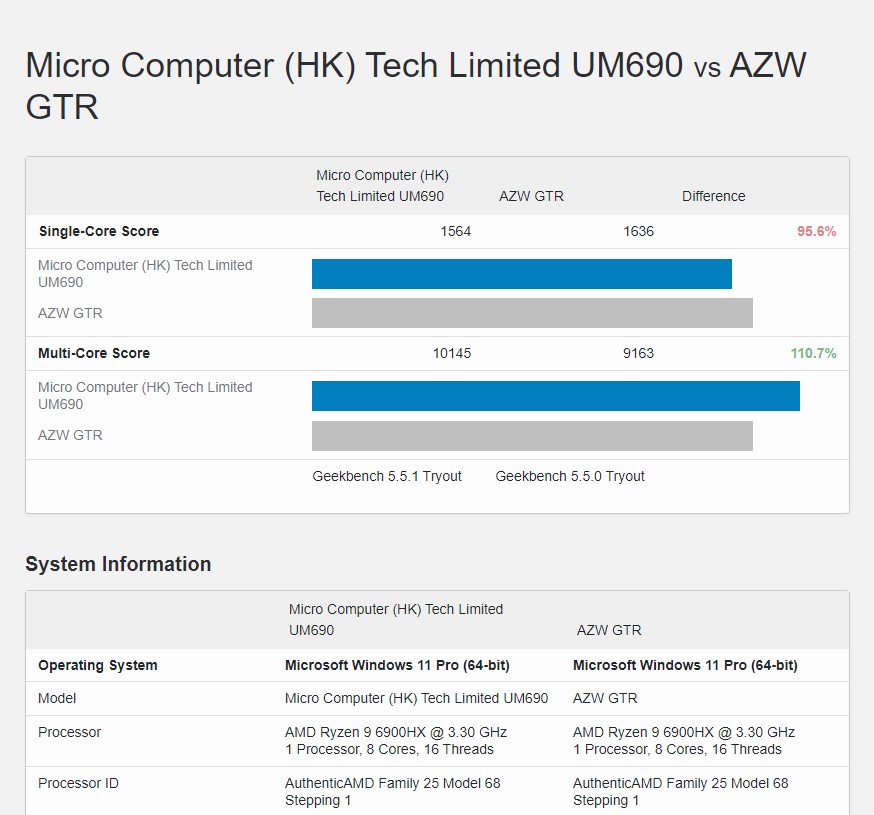Click the Geekbench 5.5.0 Tryout version label
The height and width of the screenshot is (815, 874).
(570, 476)
